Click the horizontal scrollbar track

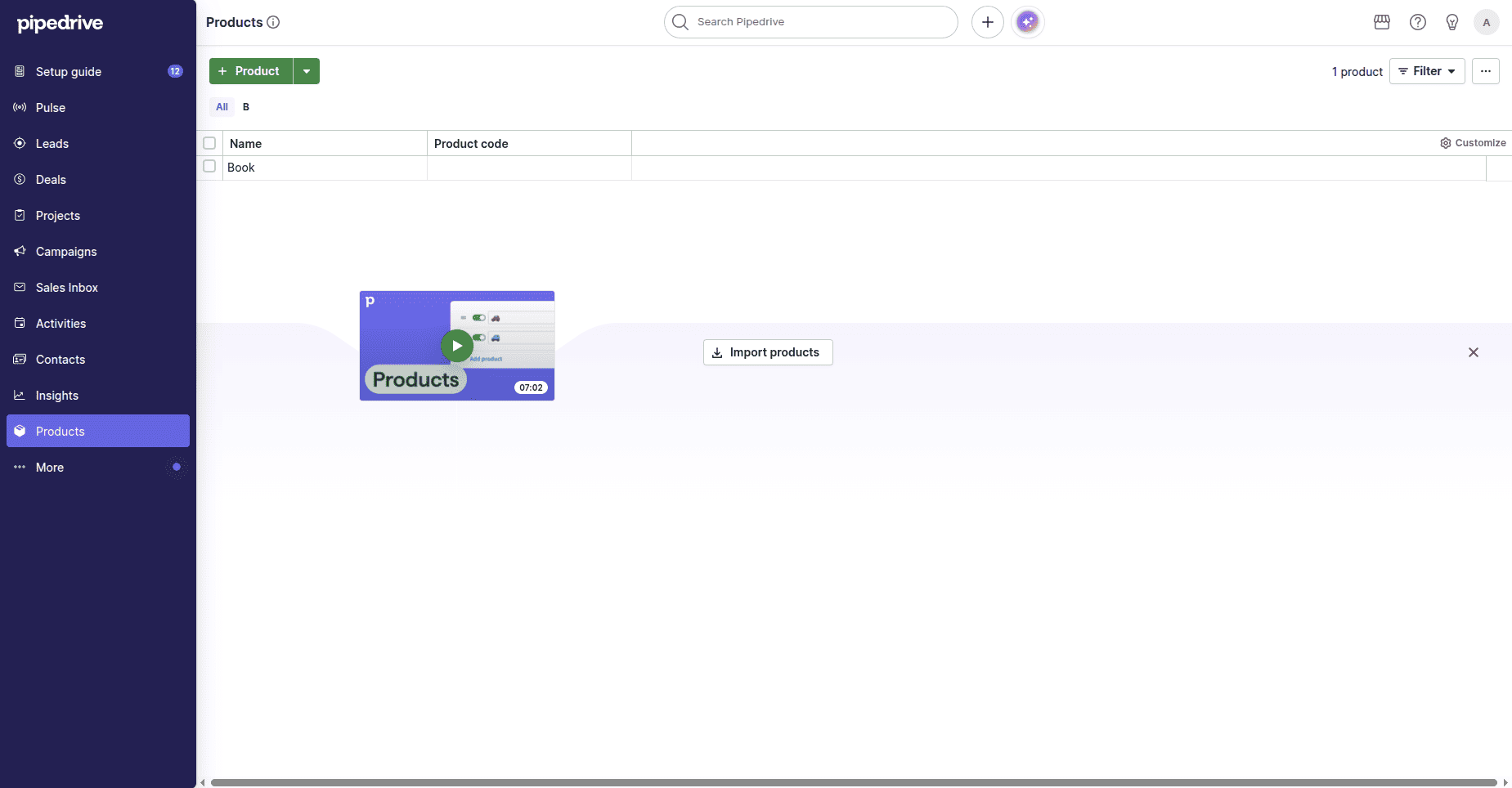click(x=854, y=782)
